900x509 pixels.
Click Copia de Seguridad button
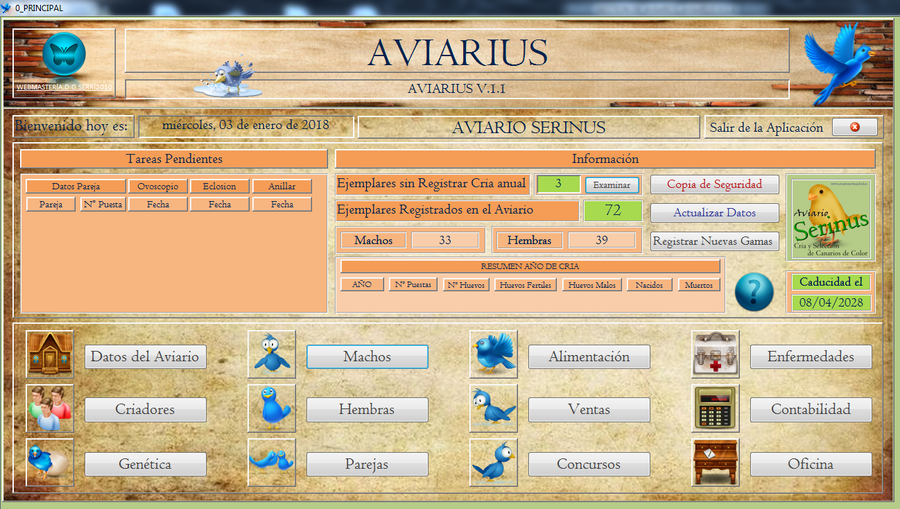(x=714, y=184)
